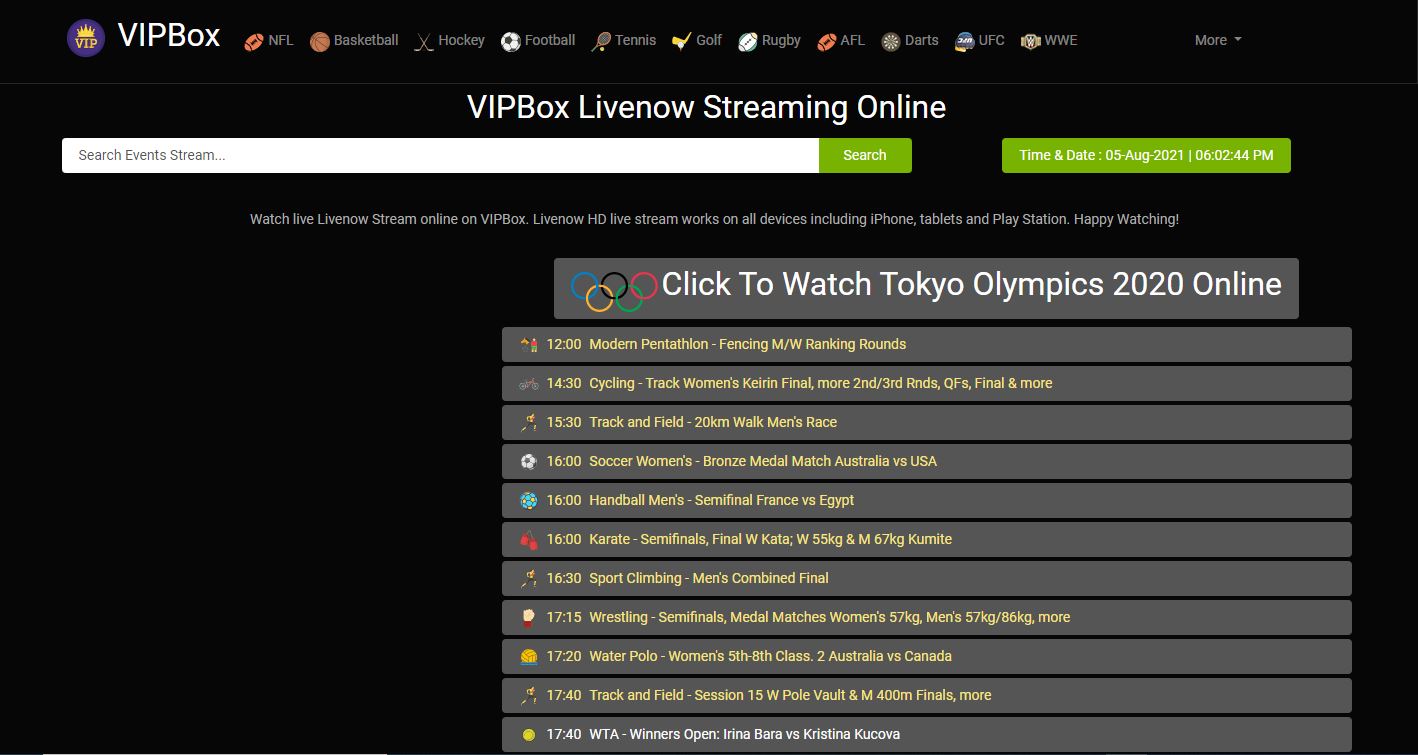Click the Darts board icon

click(x=891, y=42)
